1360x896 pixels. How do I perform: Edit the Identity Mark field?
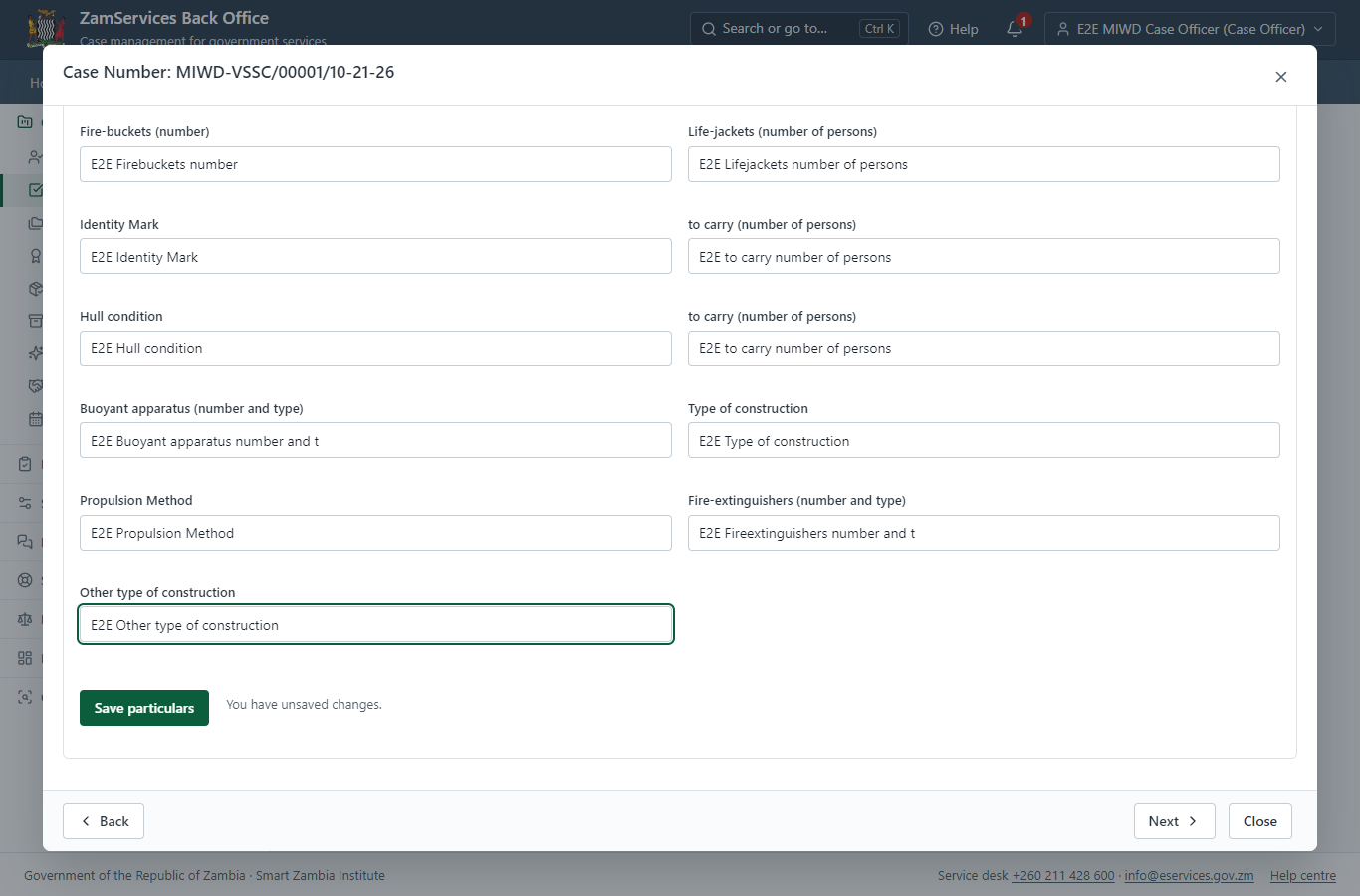[375, 257]
